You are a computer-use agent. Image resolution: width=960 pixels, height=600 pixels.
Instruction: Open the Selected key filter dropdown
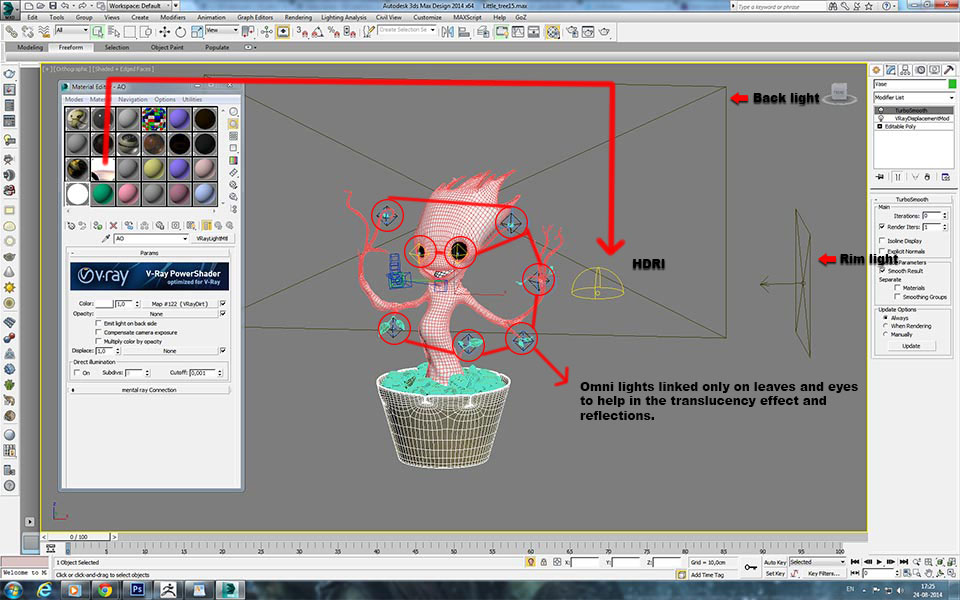(x=817, y=561)
